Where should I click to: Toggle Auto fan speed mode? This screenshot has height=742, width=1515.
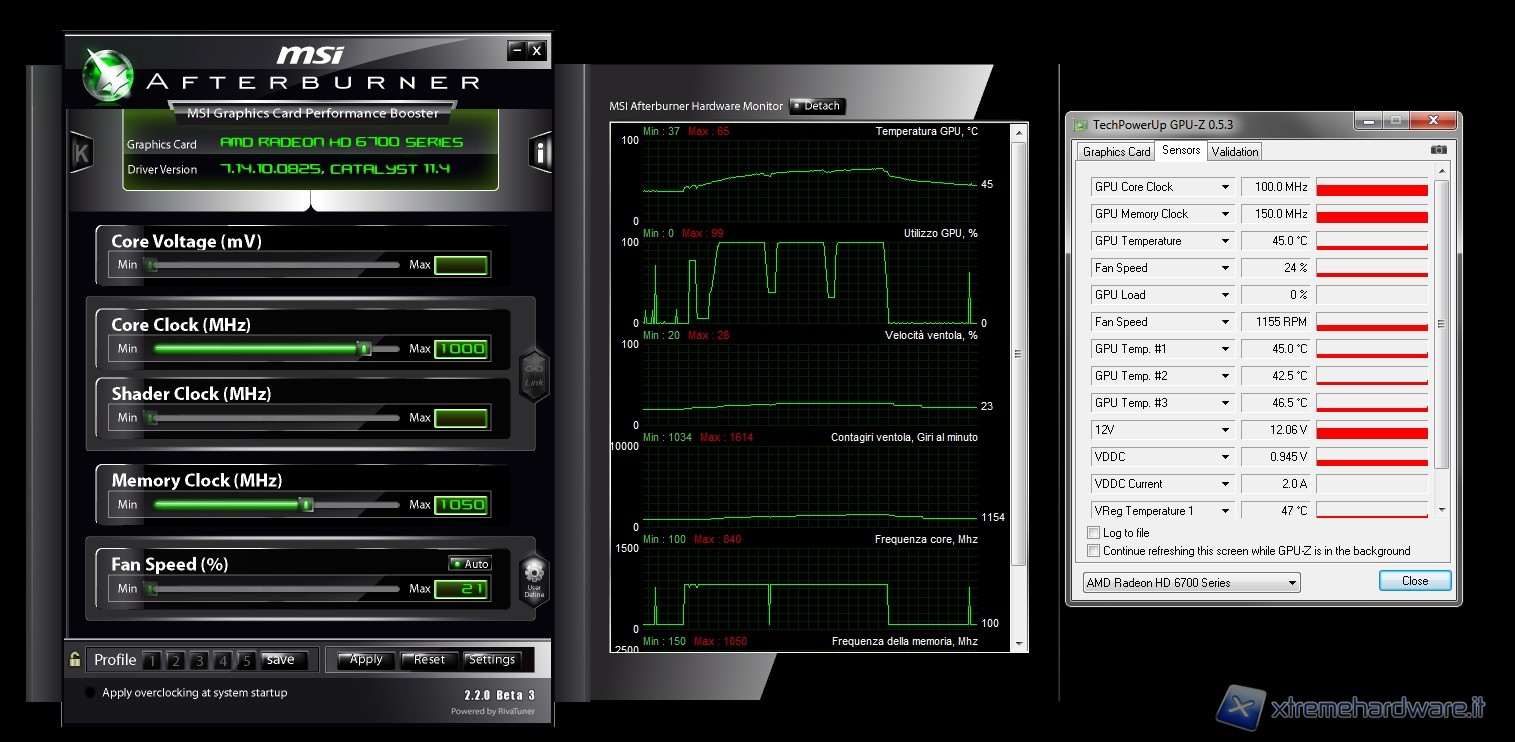(470, 564)
